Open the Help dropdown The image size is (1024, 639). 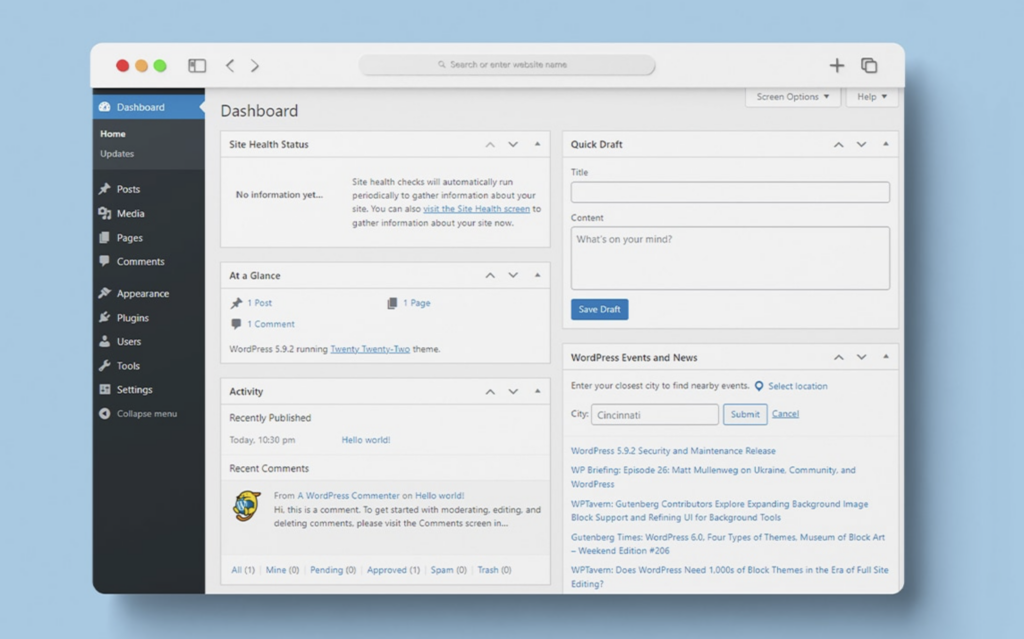pyautogui.click(x=871, y=97)
